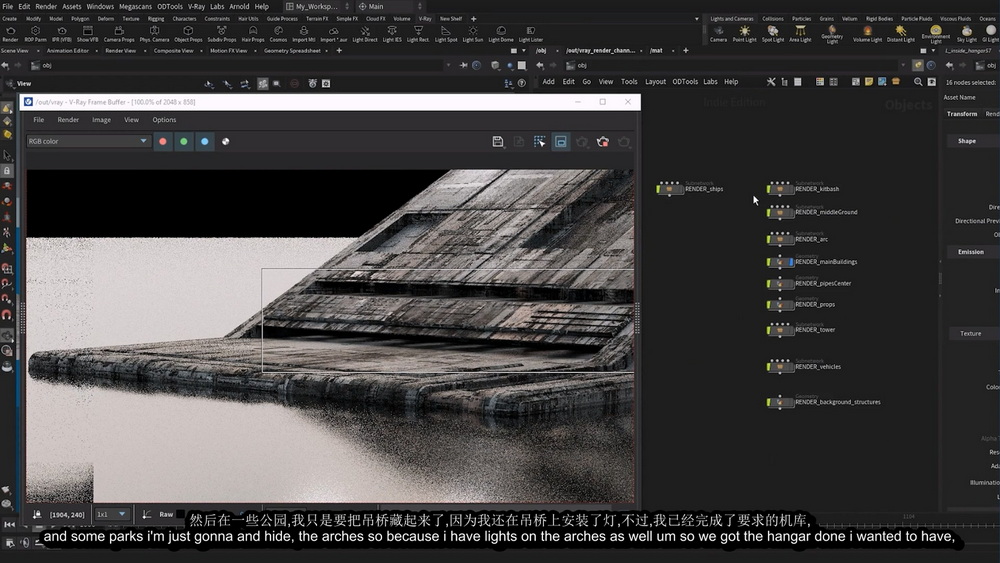
Task: Click the Hair Props shelf tool
Action: (x=253, y=34)
